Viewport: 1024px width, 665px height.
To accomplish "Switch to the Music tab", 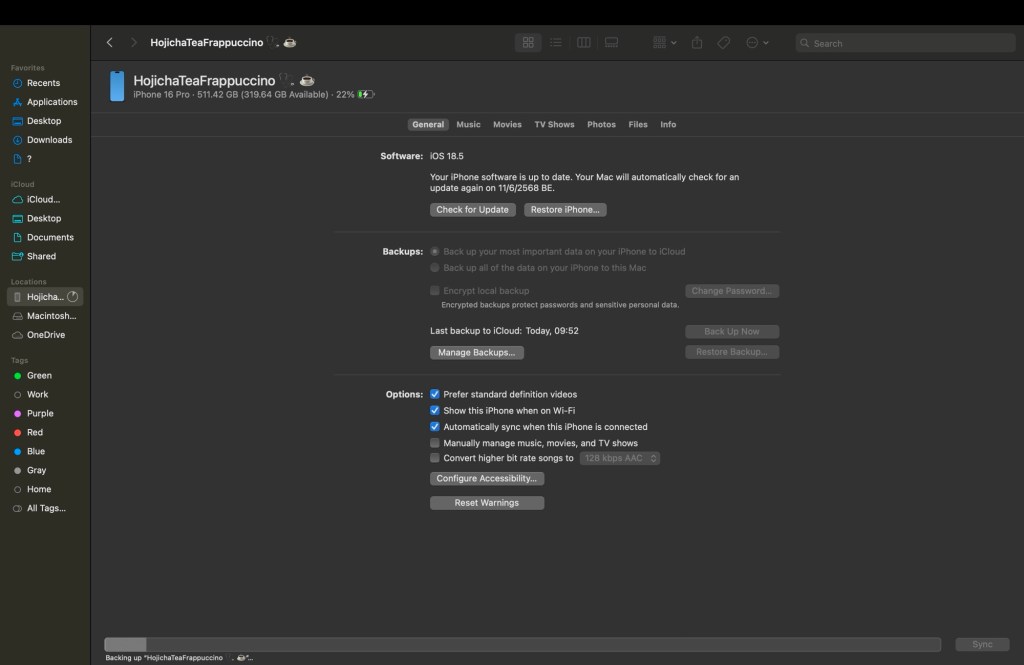I will tap(468, 125).
